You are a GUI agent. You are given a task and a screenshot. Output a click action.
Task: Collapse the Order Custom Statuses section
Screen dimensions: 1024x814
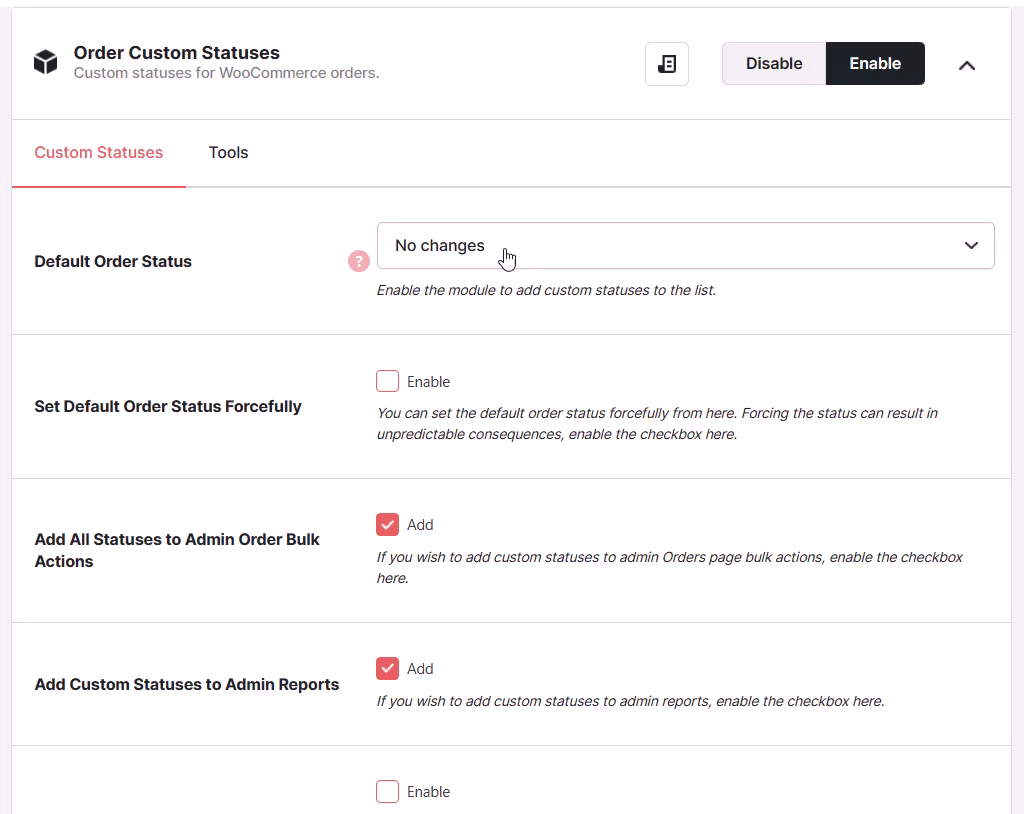coord(967,65)
